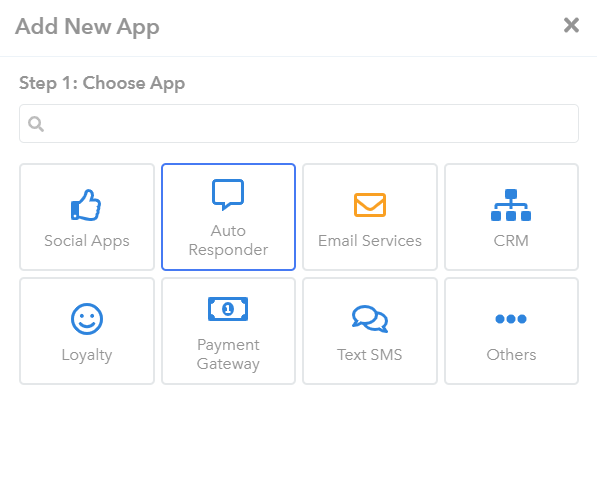The height and width of the screenshot is (494, 597).
Task: Open the Others category label
Action: pos(511,355)
